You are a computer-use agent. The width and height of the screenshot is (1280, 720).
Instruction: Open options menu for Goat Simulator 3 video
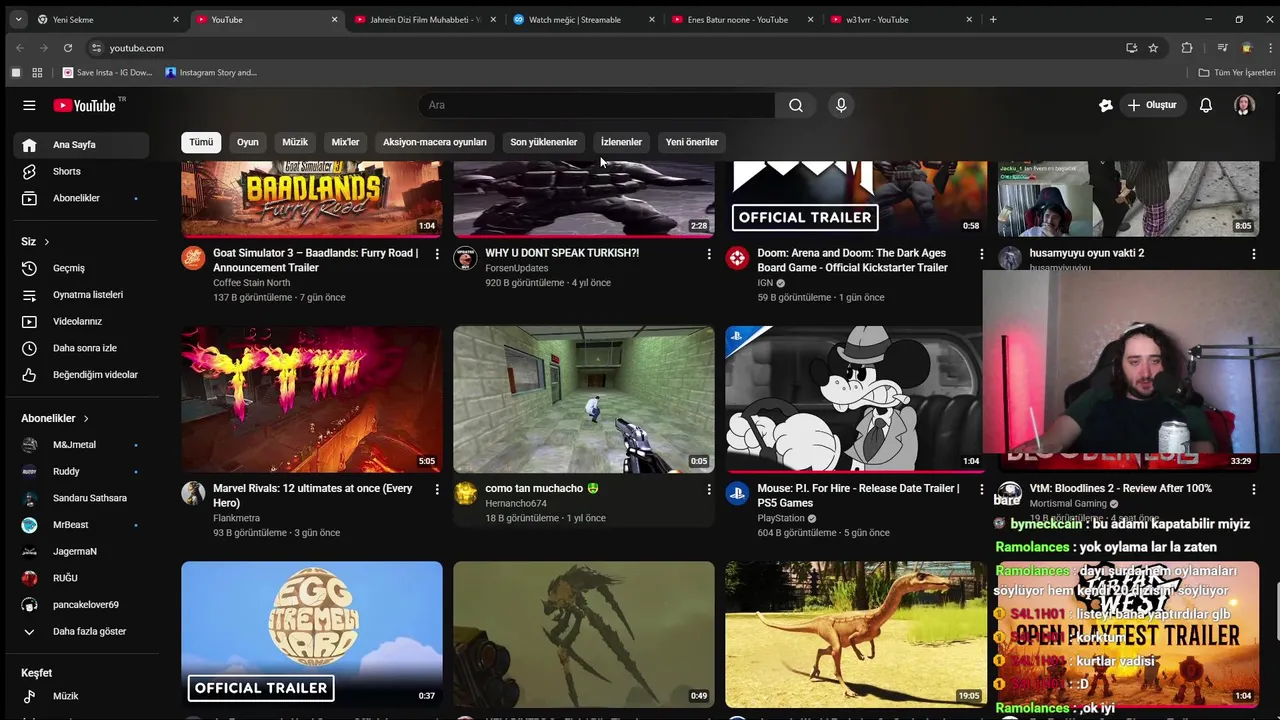pyautogui.click(x=436, y=254)
